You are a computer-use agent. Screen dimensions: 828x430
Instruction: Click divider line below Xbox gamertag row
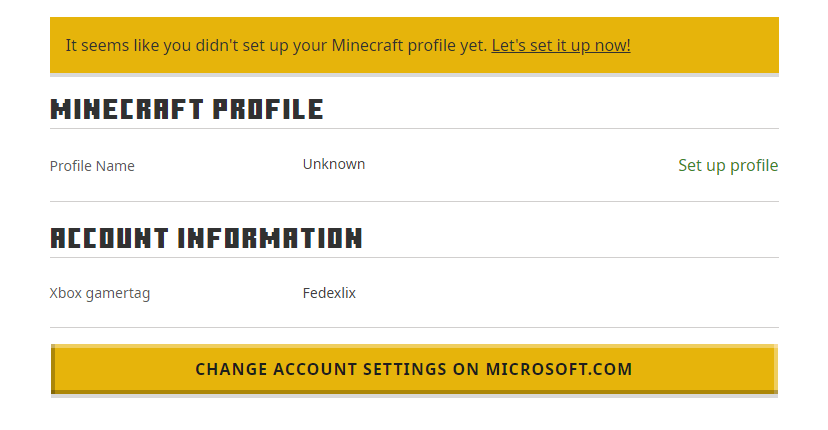(414, 328)
